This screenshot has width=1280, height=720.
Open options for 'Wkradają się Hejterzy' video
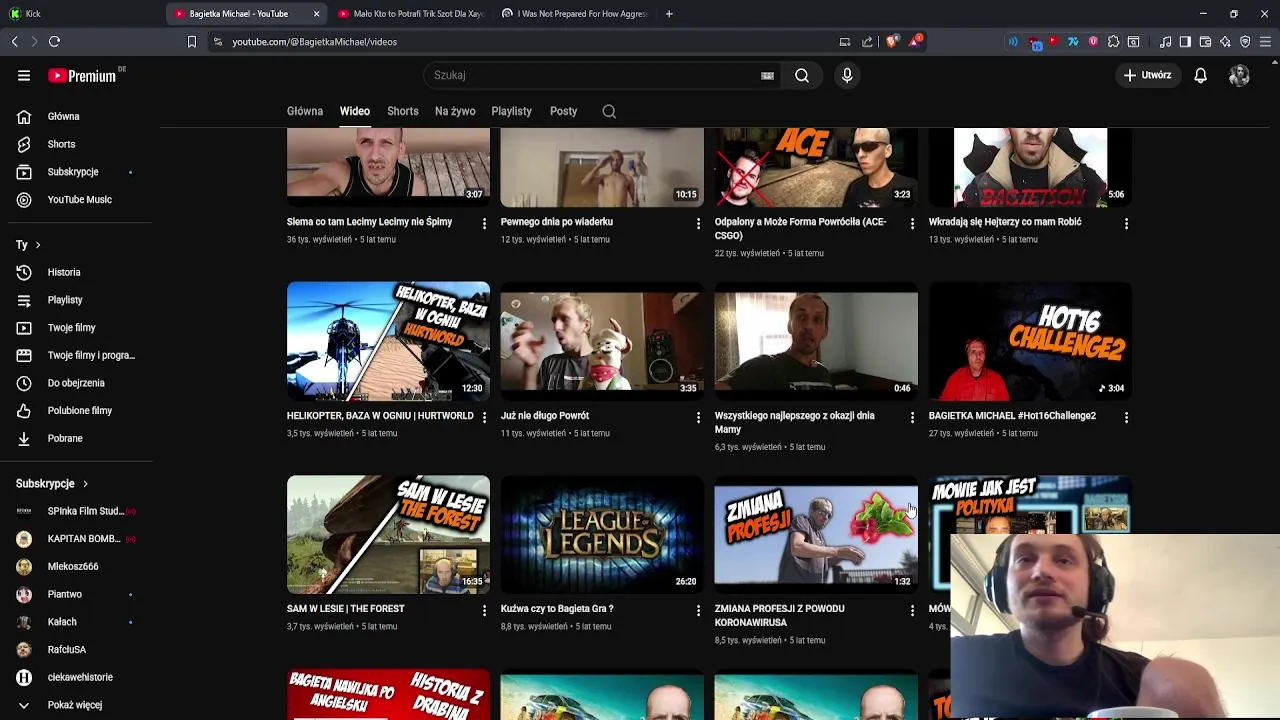[1126, 223]
